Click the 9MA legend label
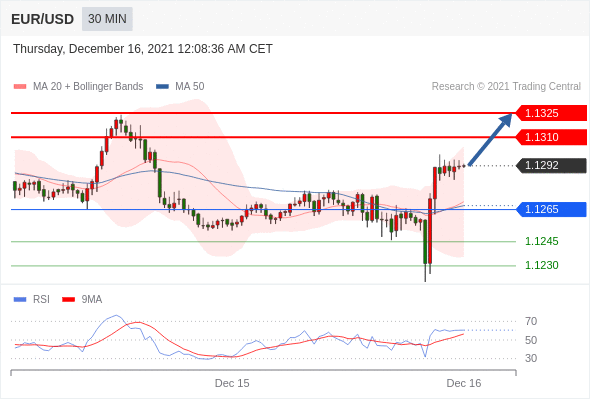Screen dimensions: 590x400 click(x=92, y=300)
